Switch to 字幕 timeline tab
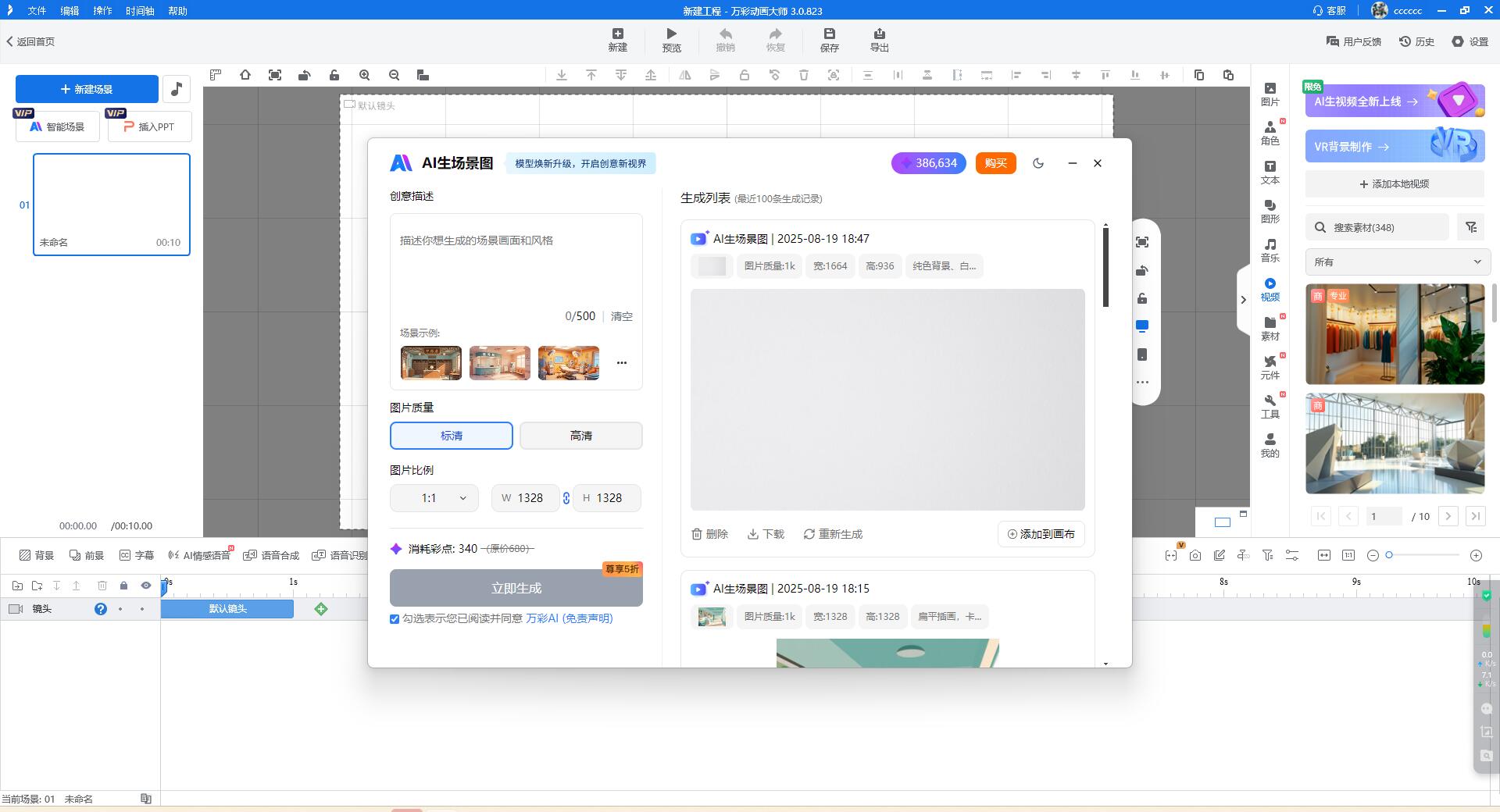The image size is (1500, 812). 137,555
